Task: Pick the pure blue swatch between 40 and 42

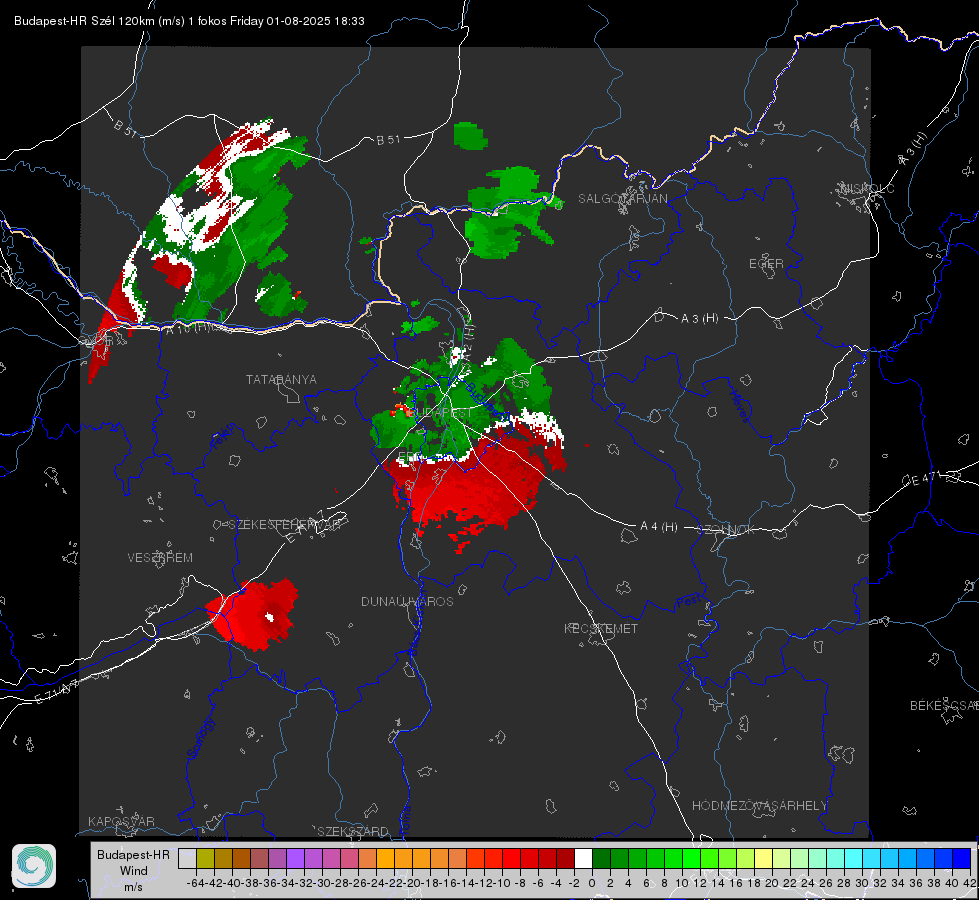Action: click(962, 858)
